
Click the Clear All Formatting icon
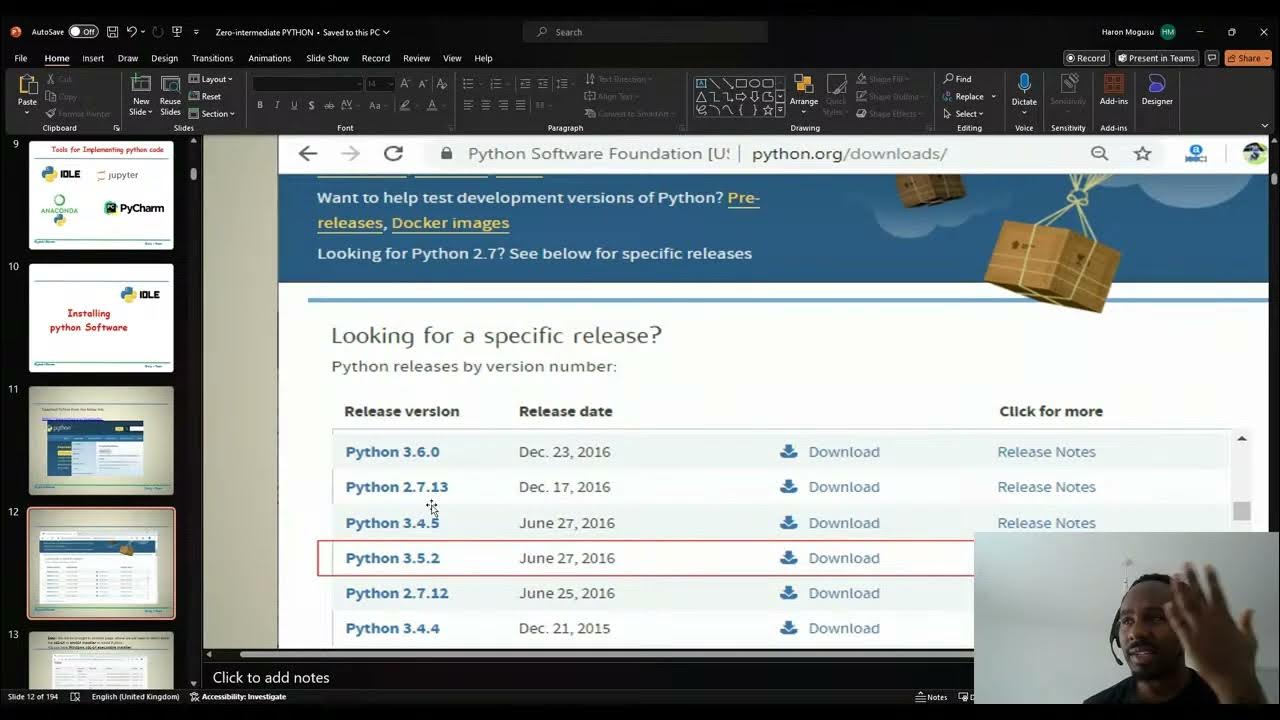pos(441,84)
